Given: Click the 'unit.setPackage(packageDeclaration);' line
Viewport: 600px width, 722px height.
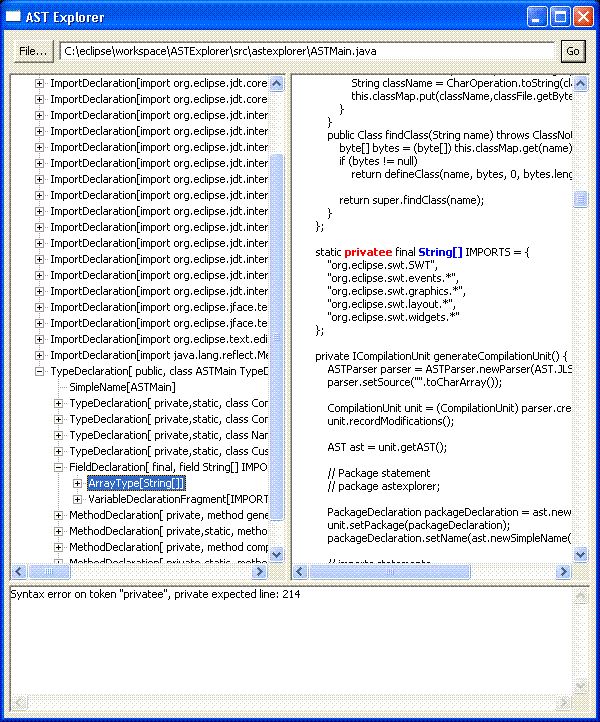Looking at the screenshot, I should pyautogui.click(x=419, y=525).
